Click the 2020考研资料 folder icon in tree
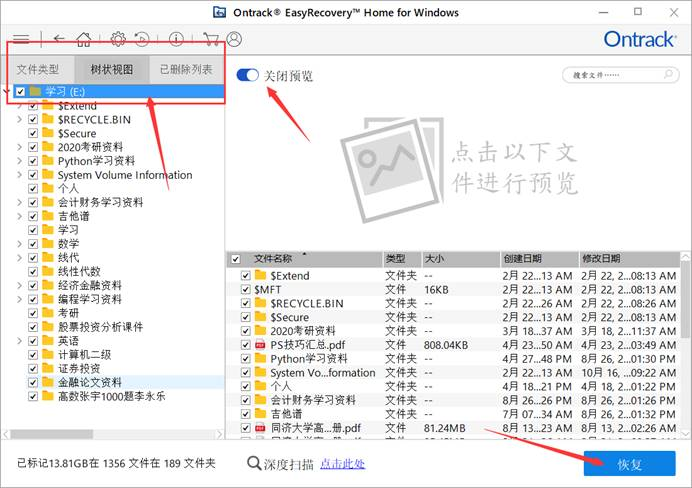The image size is (692, 488). click(48, 147)
